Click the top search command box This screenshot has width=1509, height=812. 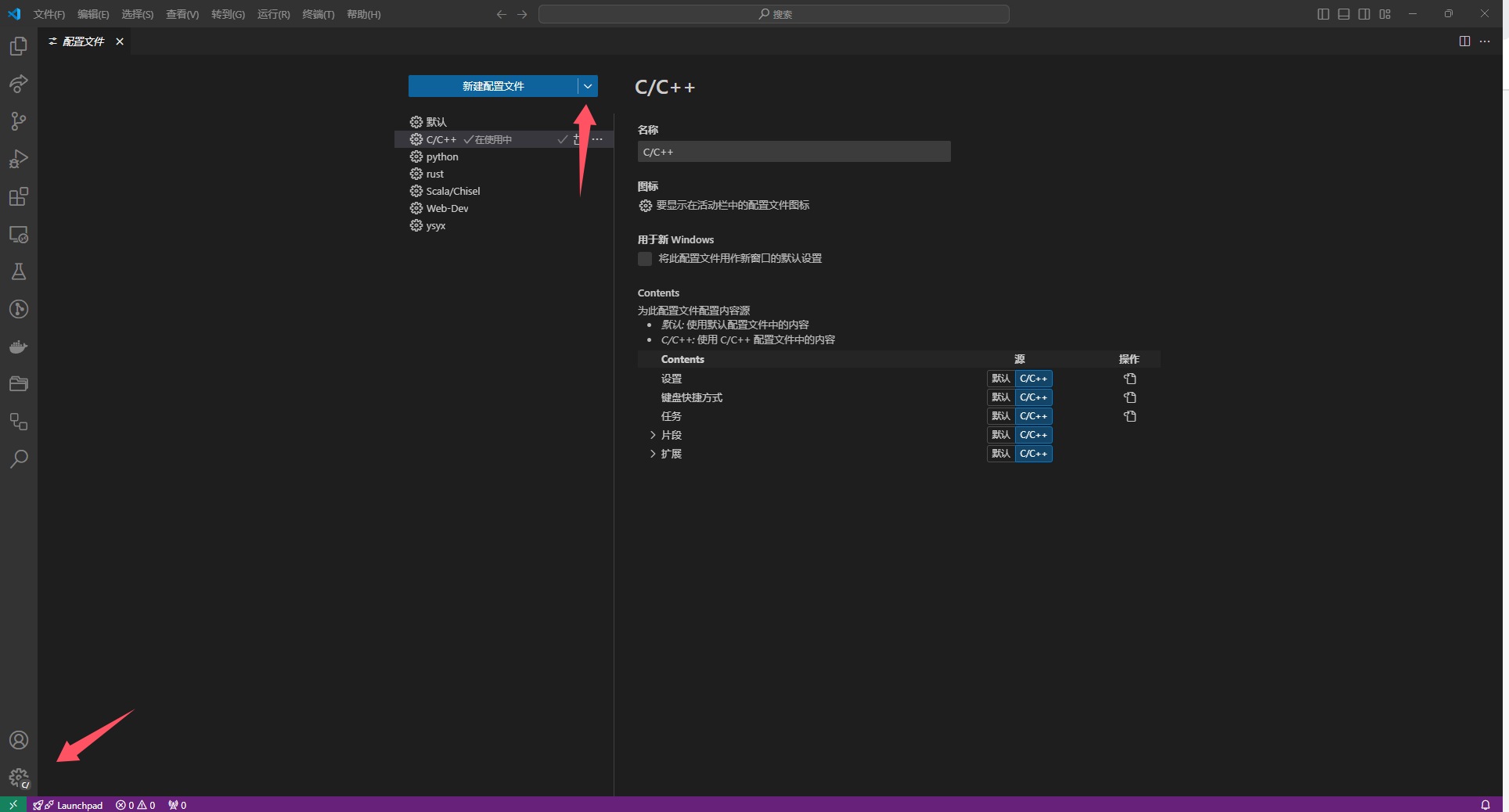774,14
